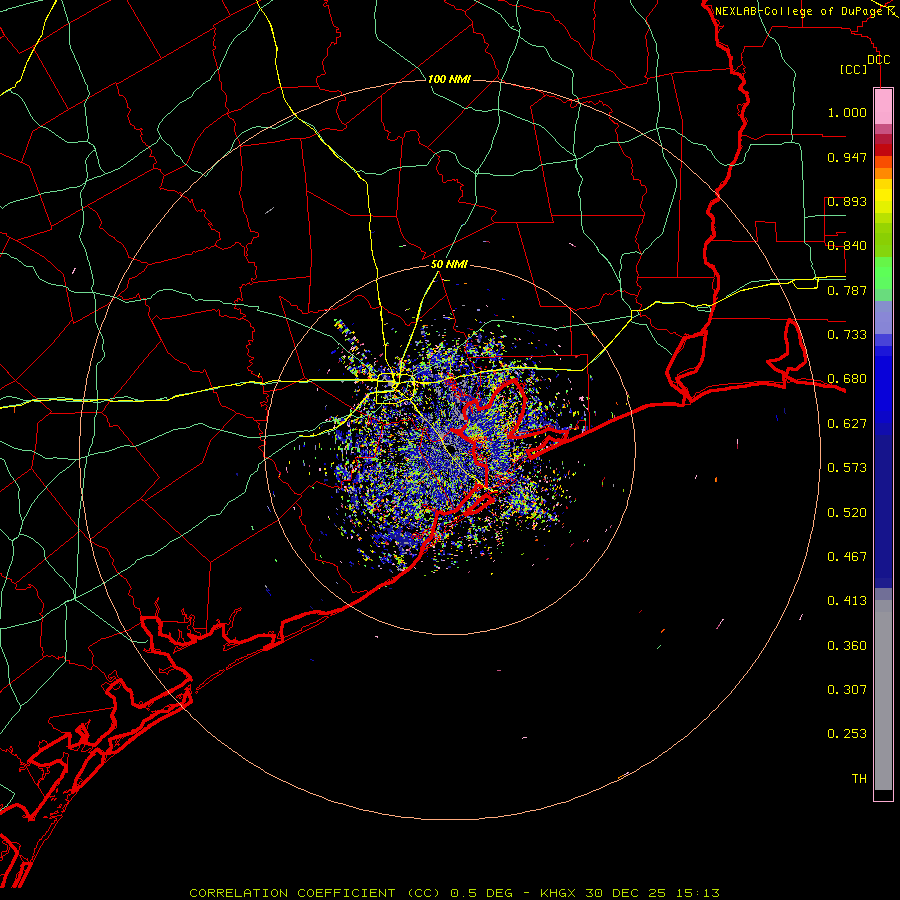Pick the pink swatch atop the color bar
The image size is (900, 900).
click(x=883, y=107)
